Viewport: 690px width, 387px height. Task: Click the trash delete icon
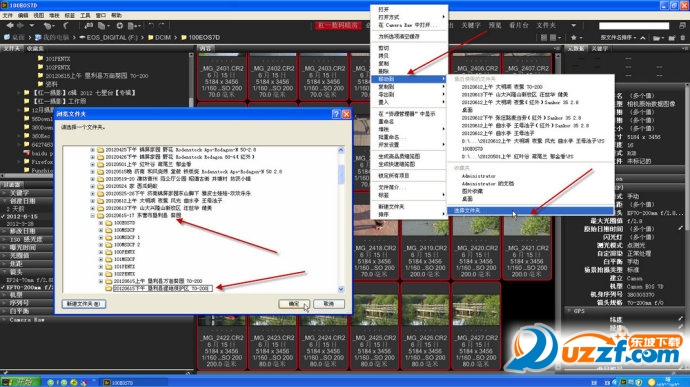click(x=683, y=38)
